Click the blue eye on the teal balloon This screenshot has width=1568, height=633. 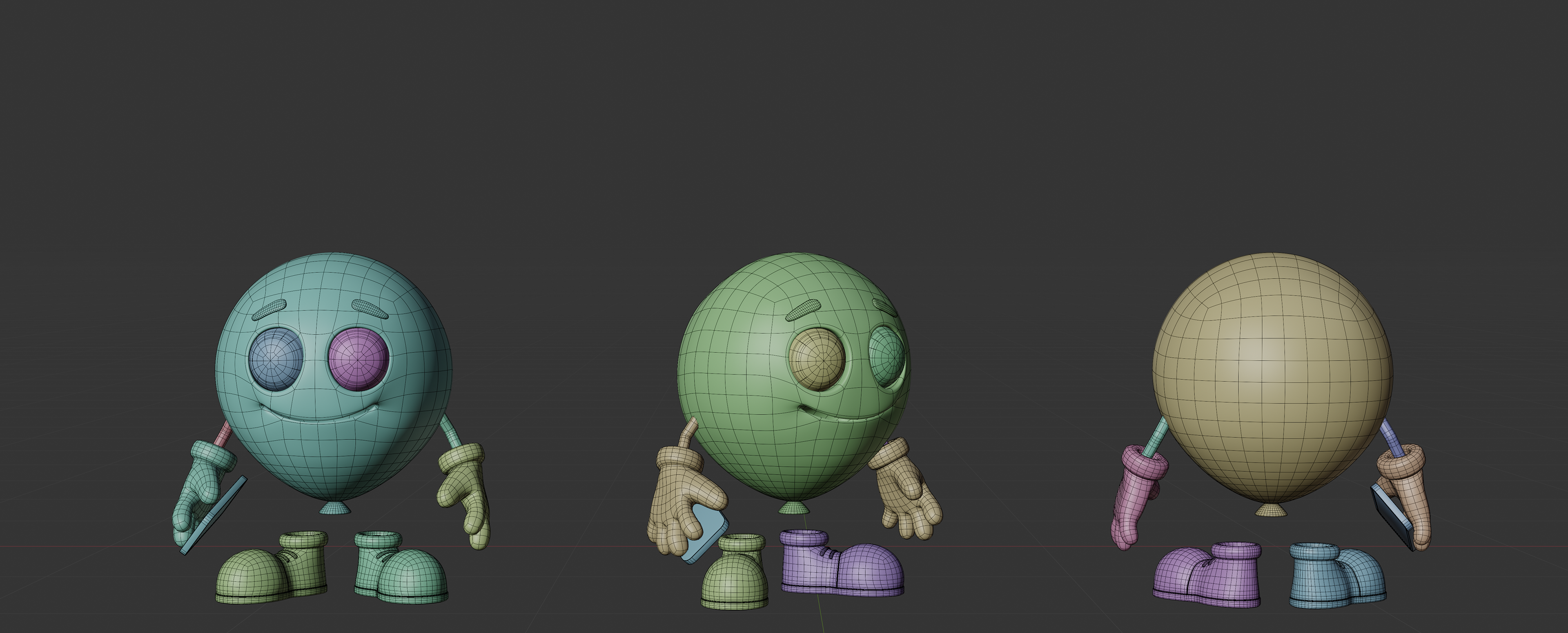276,360
